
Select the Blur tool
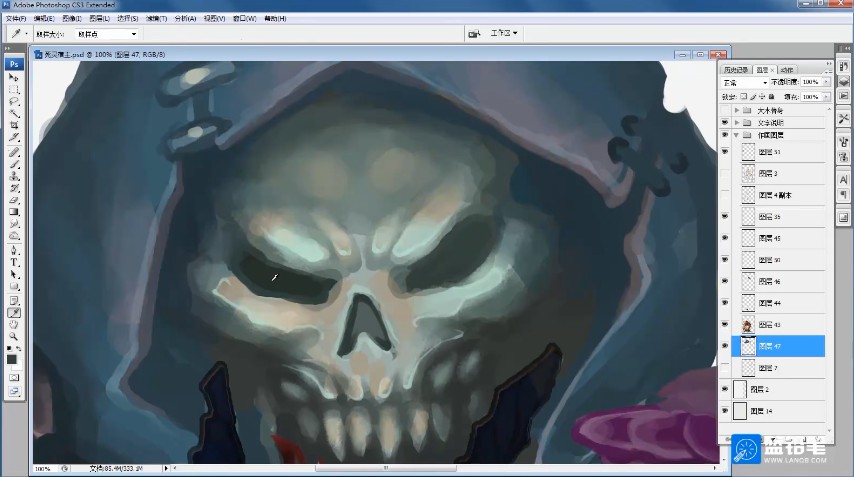coord(14,224)
